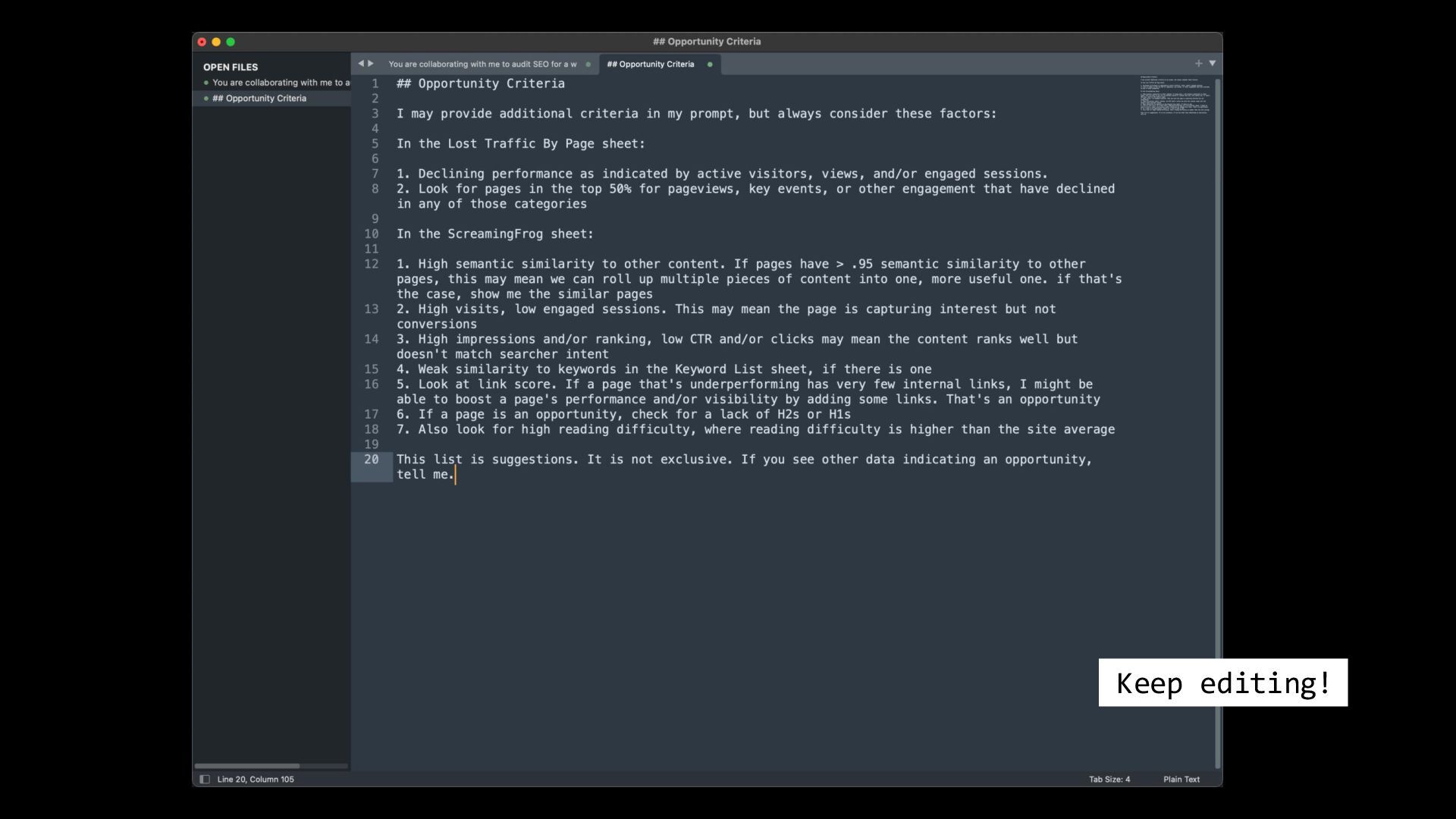Toggle the sidebar icon in status bar

click(x=205, y=779)
